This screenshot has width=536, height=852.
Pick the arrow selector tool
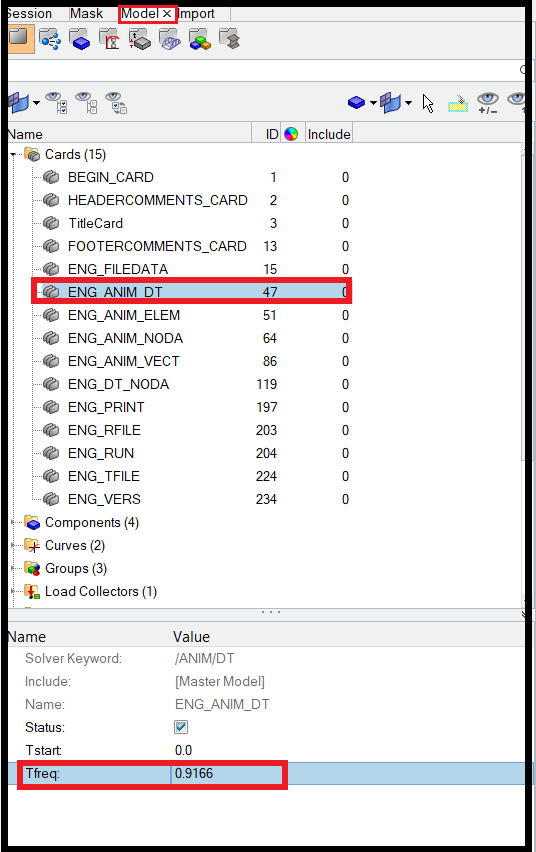point(428,103)
